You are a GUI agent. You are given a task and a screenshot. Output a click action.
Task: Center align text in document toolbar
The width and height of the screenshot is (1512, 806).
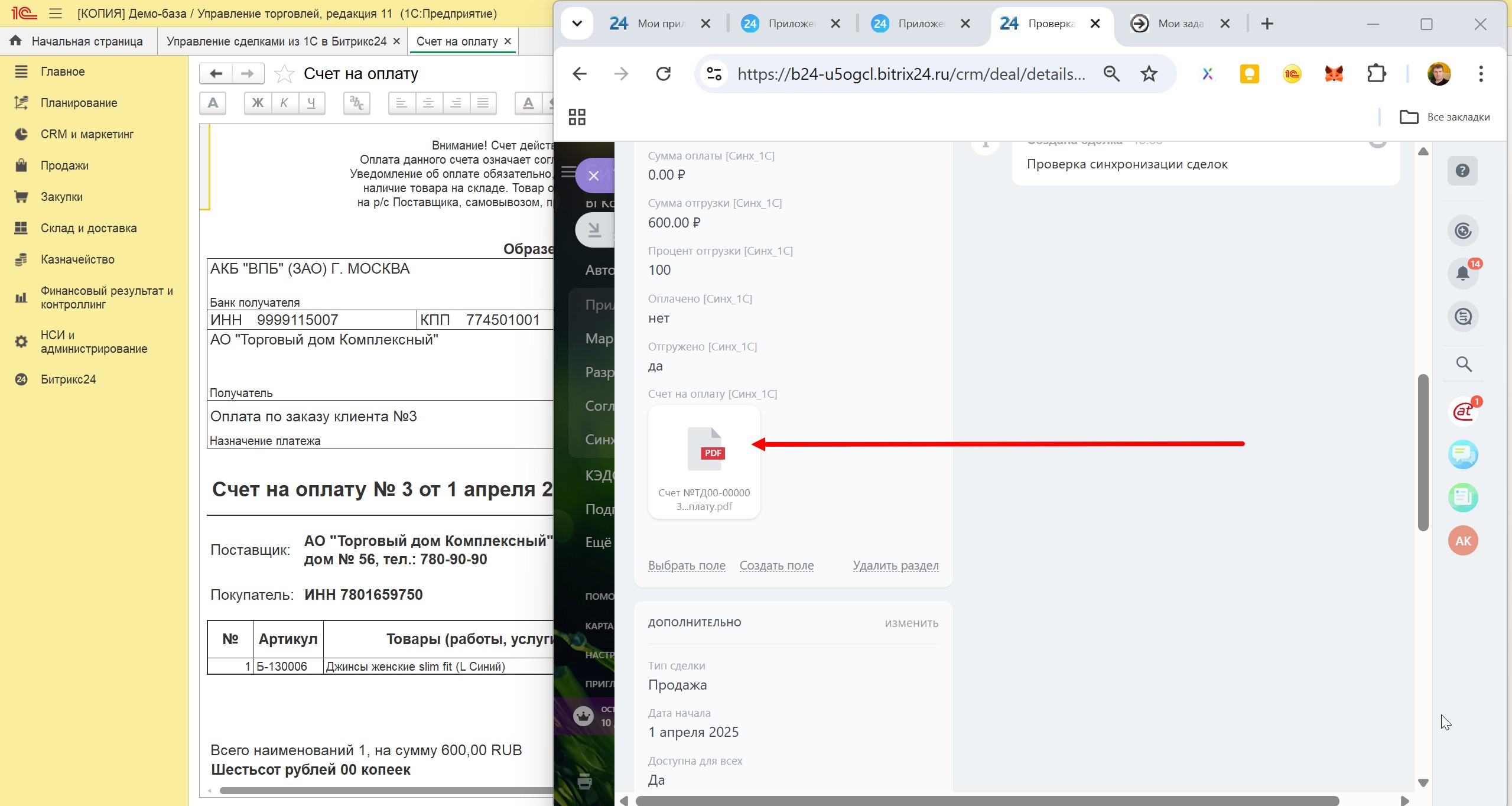pos(428,103)
